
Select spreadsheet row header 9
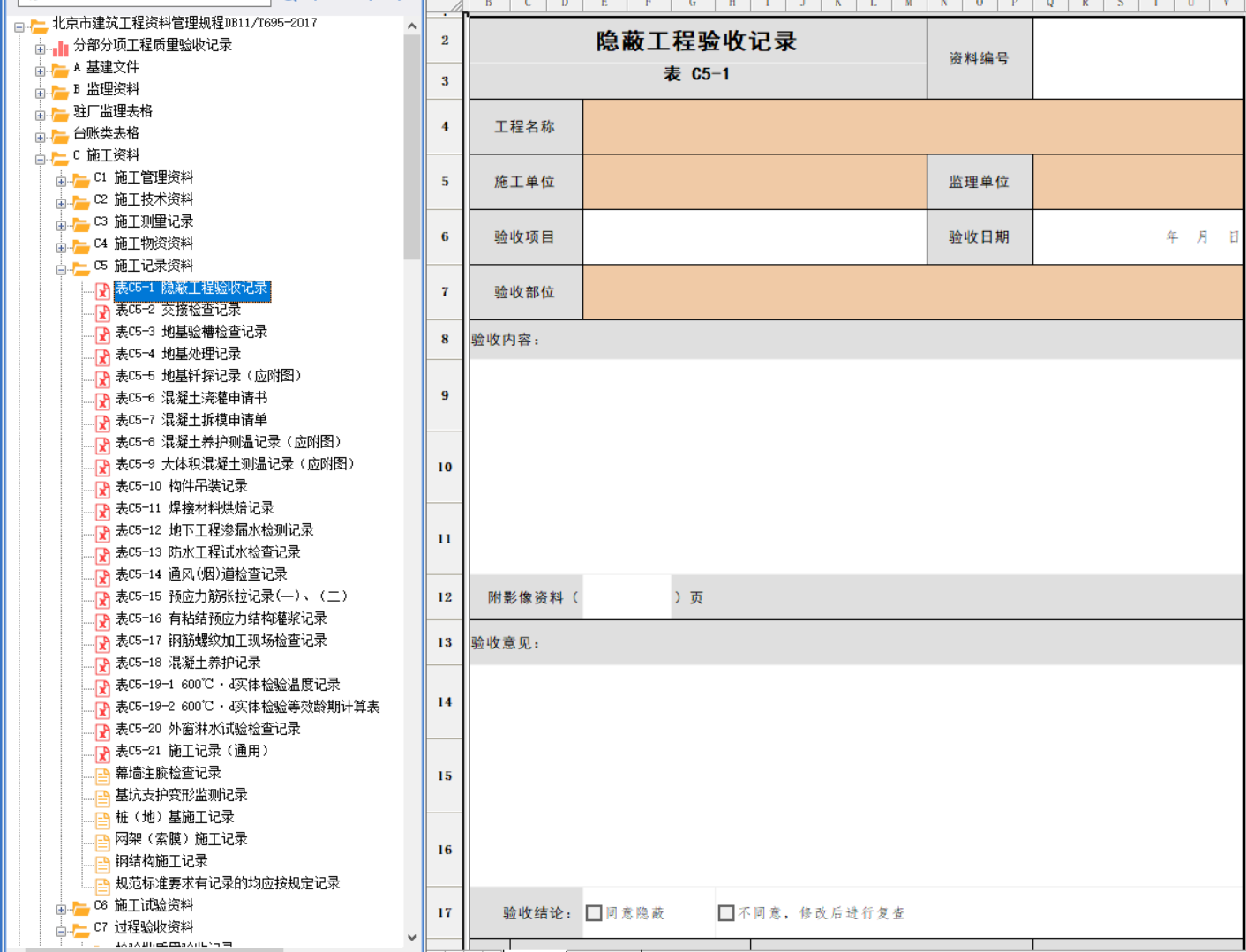click(x=445, y=395)
